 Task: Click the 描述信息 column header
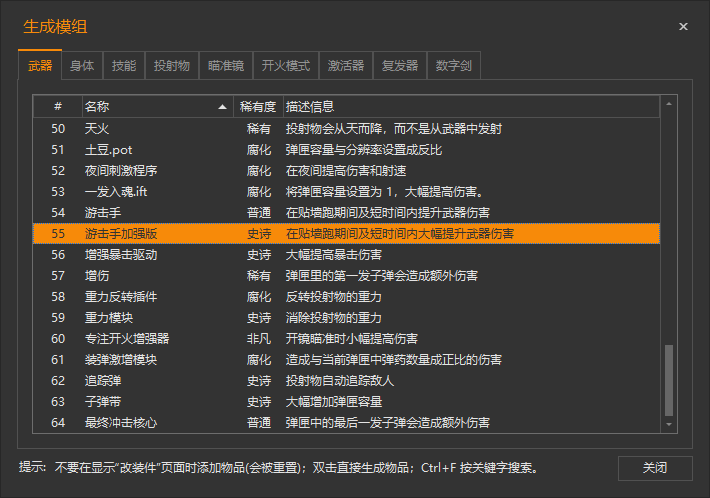click(x=470, y=106)
